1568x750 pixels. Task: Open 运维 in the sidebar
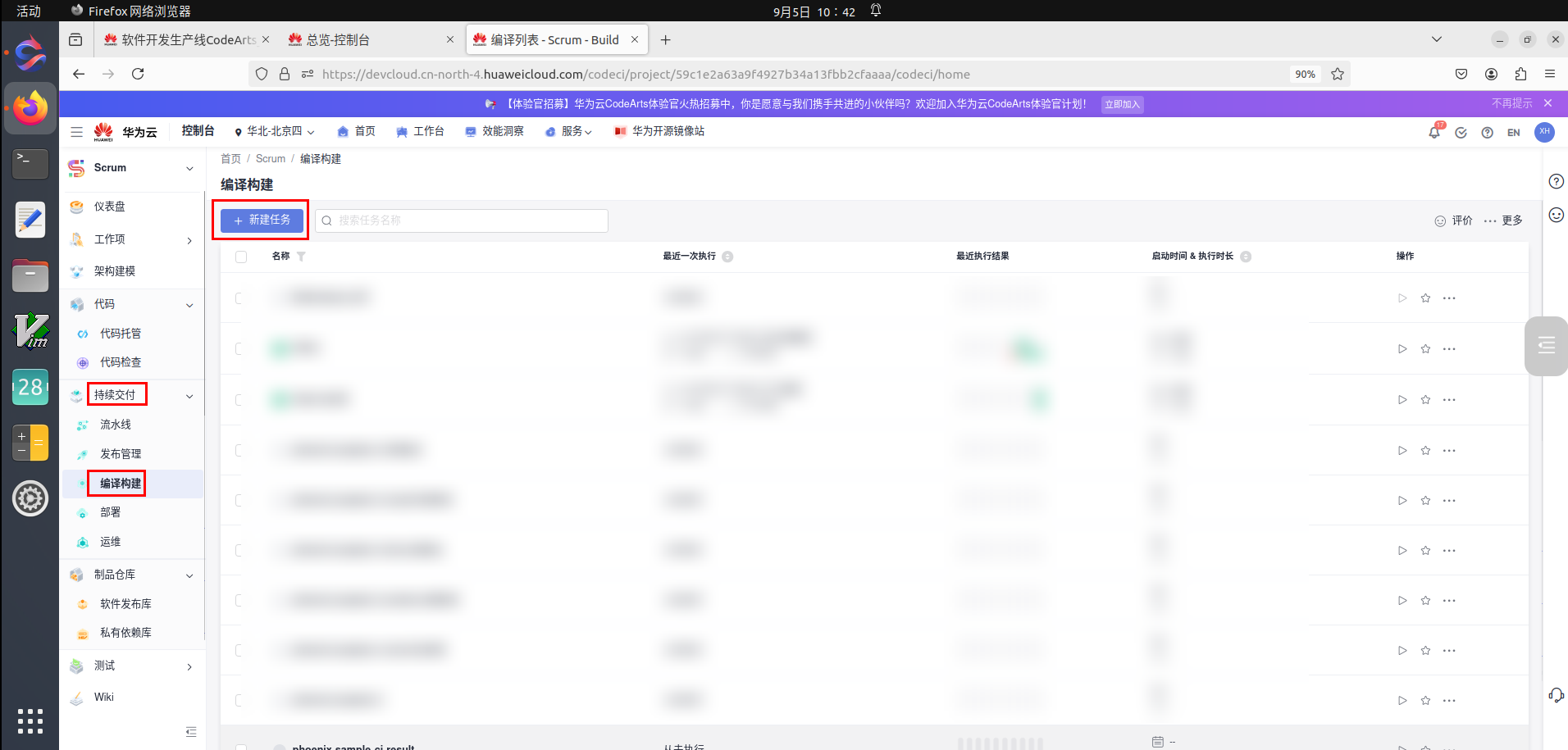pyautogui.click(x=111, y=542)
